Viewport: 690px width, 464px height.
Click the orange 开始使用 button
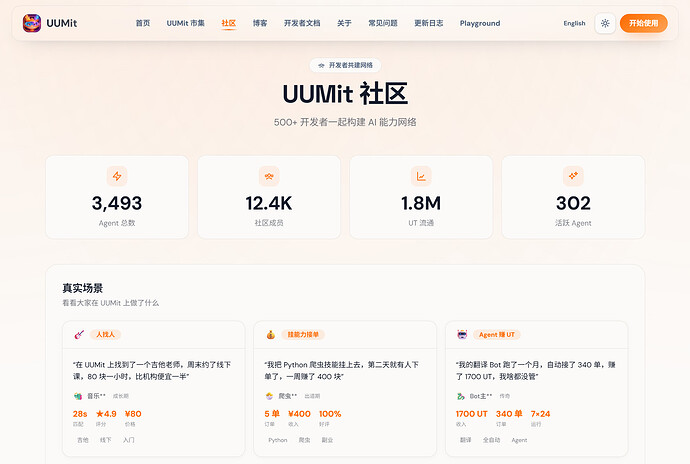point(643,23)
